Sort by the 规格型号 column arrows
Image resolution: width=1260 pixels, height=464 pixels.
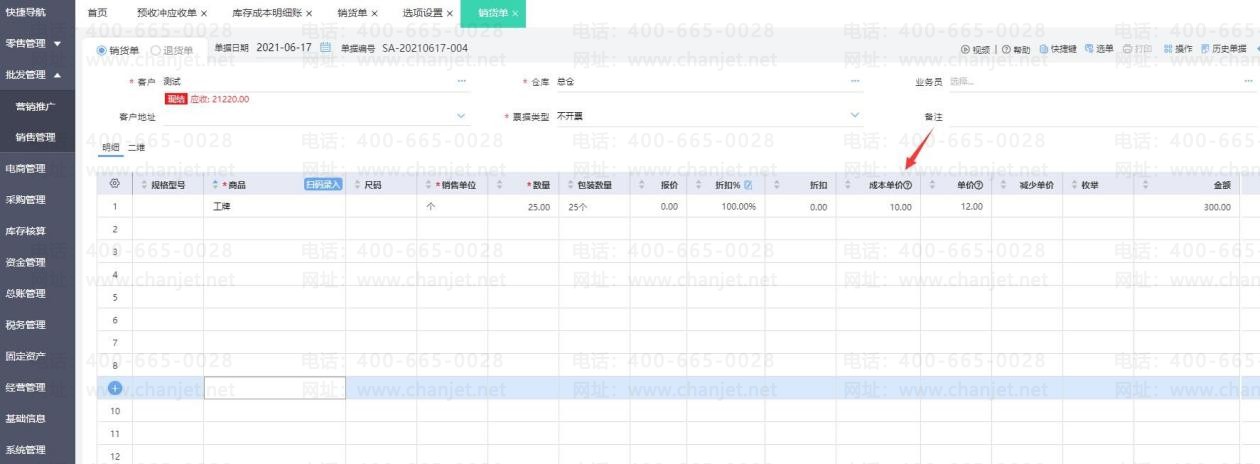click(x=142, y=185)
